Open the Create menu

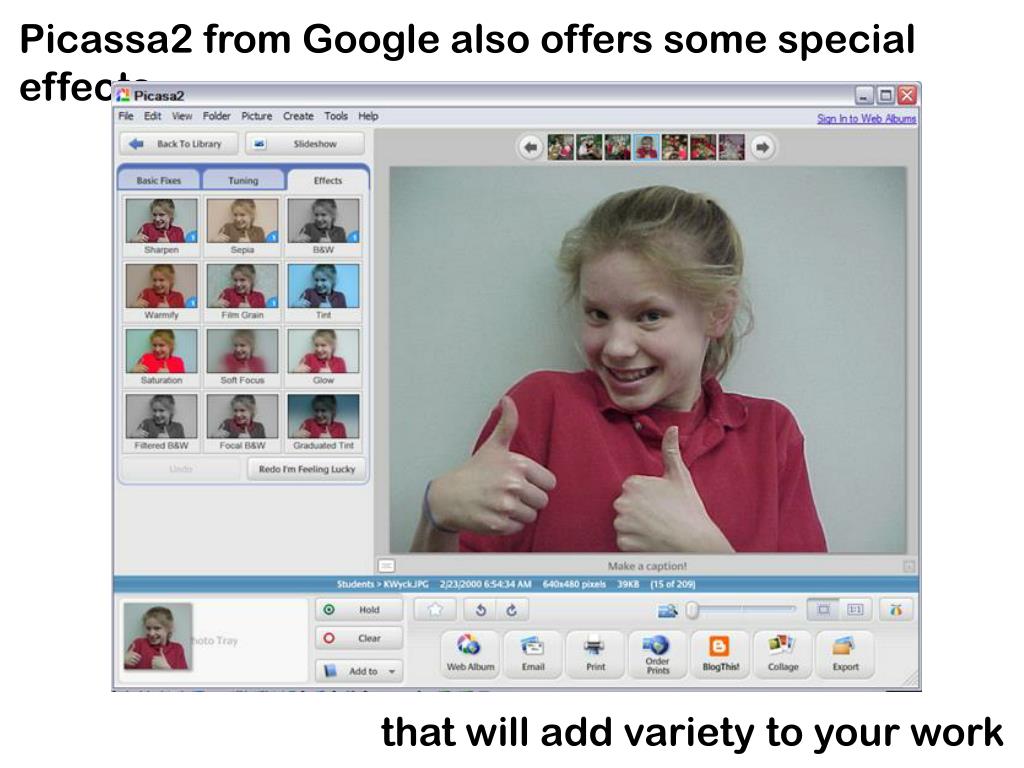tap(298, 116)
